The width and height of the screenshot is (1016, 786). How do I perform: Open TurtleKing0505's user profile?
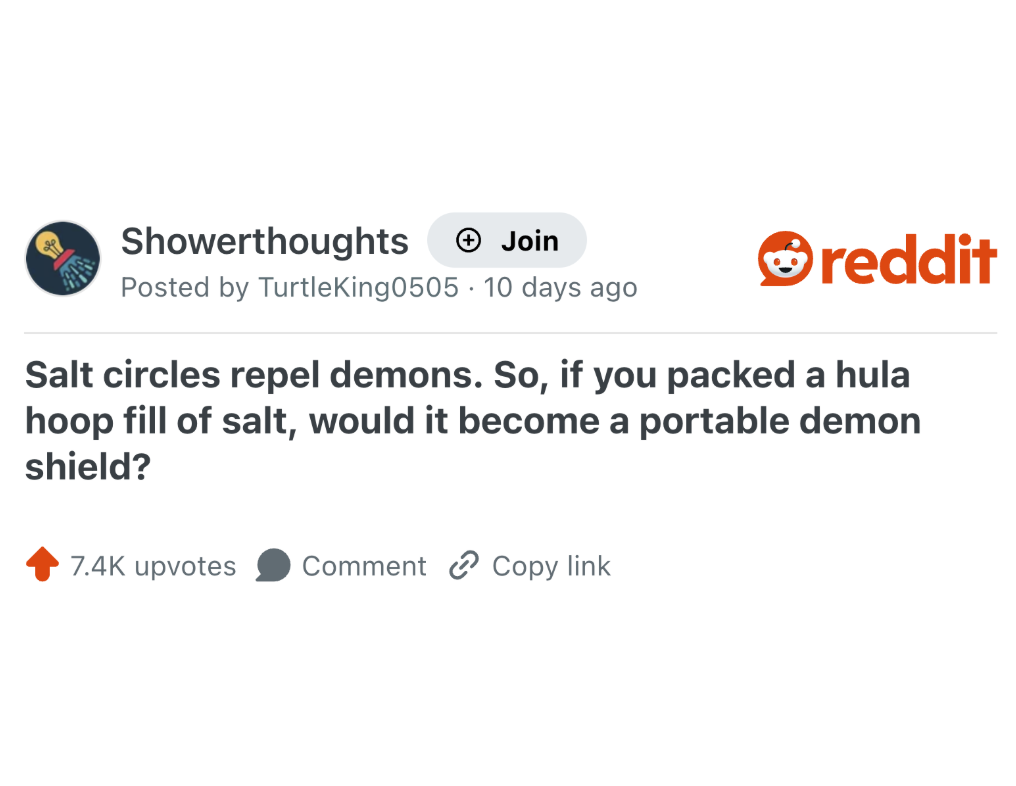pos(358,288)
